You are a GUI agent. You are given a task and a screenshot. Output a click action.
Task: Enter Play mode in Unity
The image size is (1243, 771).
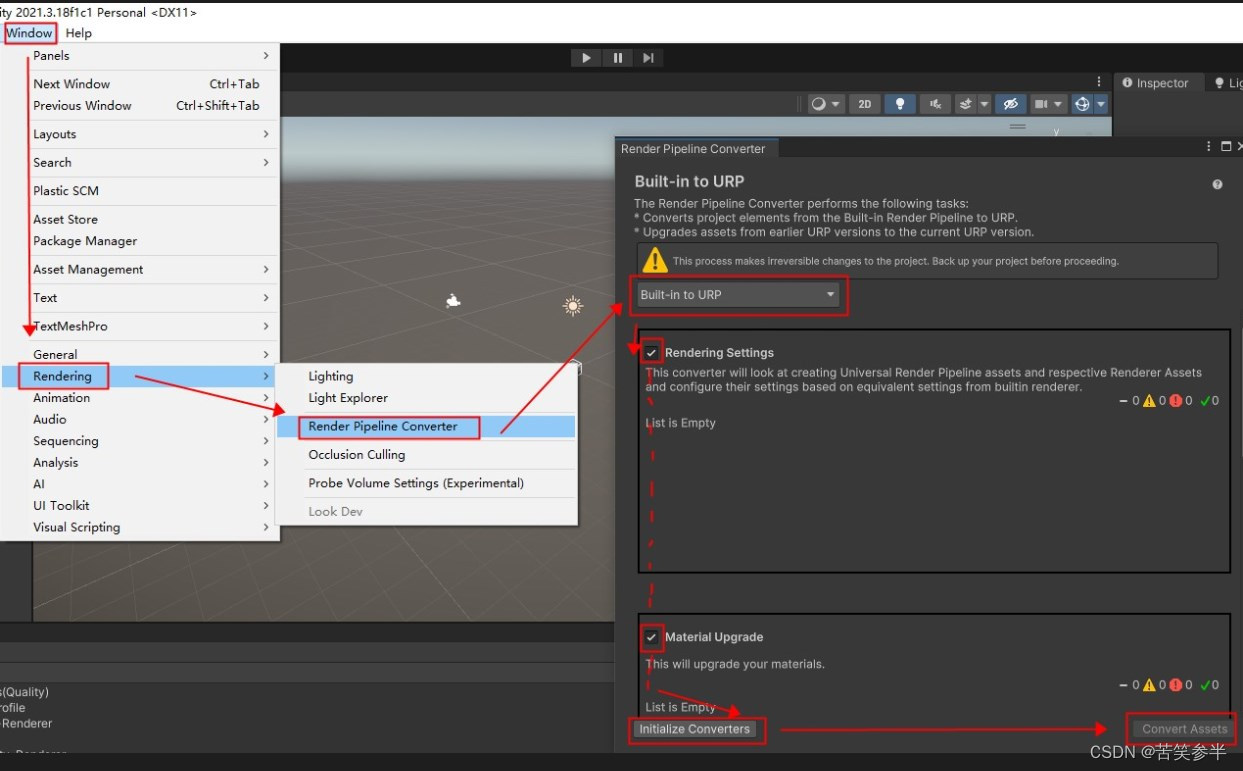[585, 57]
